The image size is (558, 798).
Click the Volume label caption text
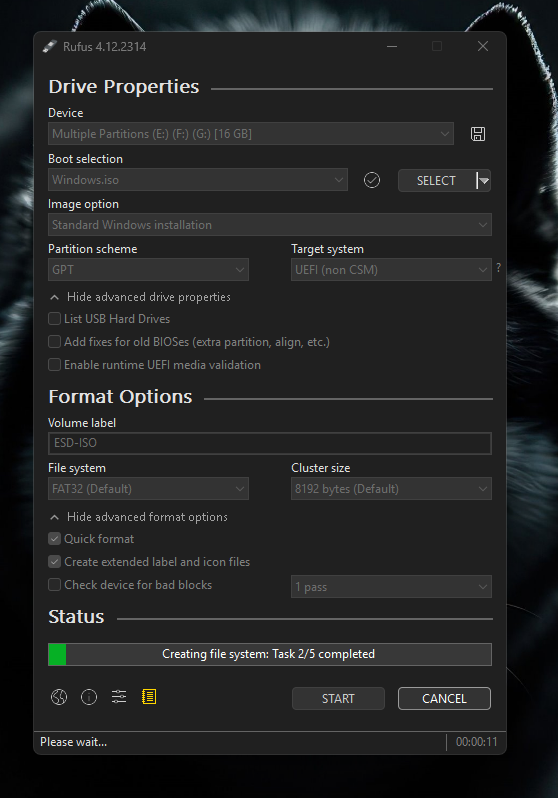[82, 423]
